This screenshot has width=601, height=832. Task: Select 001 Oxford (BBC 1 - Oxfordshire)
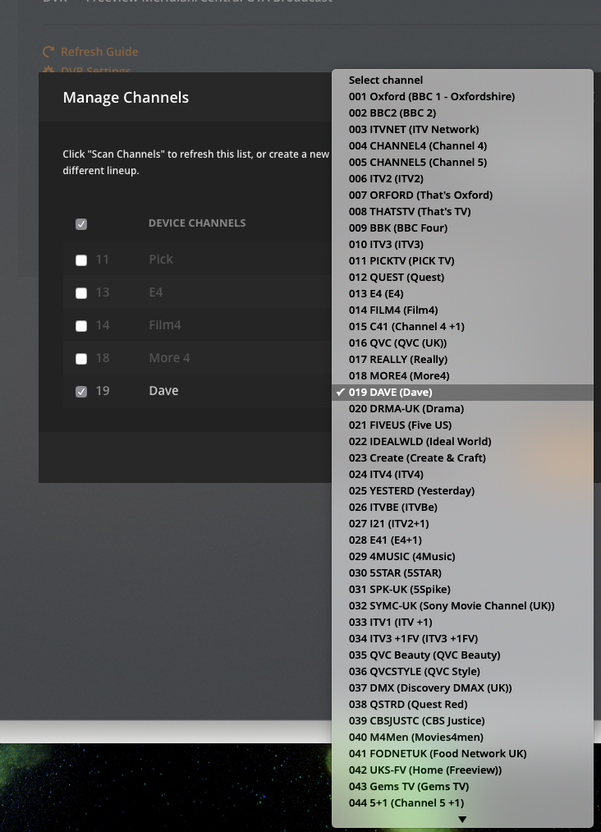(x=463, y=97)
